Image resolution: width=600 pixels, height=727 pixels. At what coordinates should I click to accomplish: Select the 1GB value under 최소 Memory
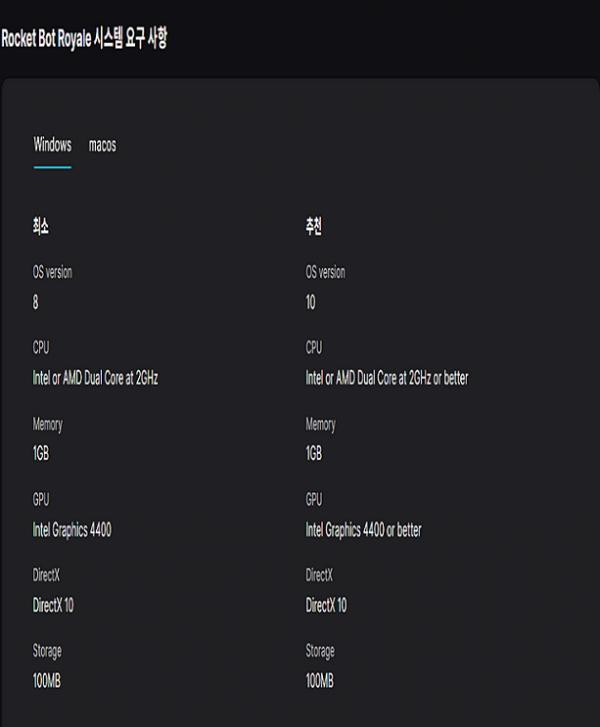[x=41, y=454]
